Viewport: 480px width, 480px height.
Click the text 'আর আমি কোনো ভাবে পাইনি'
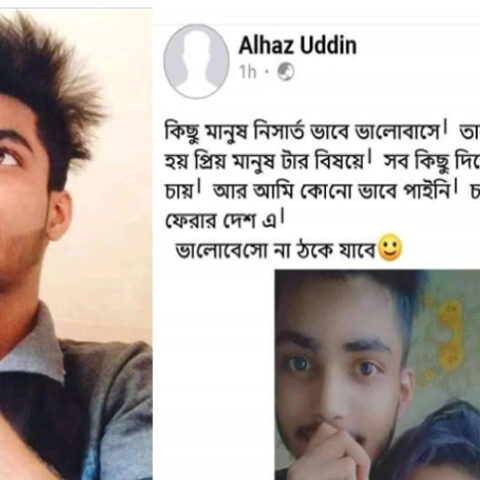335,192
